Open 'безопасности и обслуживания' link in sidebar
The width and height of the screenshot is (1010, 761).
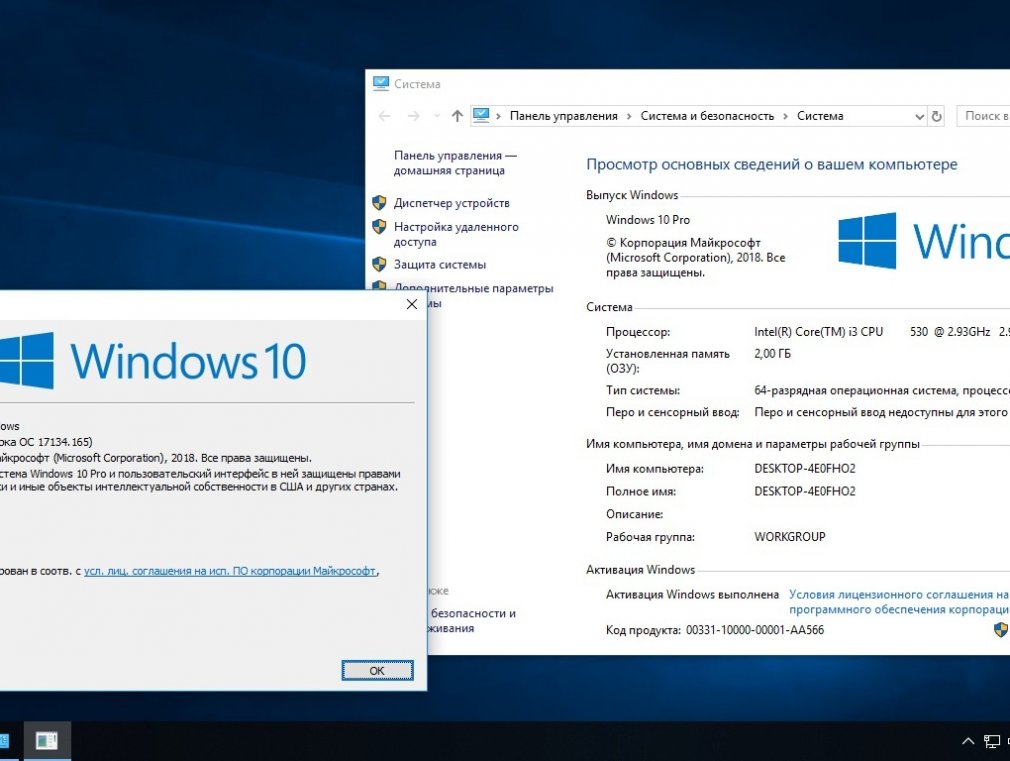click(x=473, y=621)
